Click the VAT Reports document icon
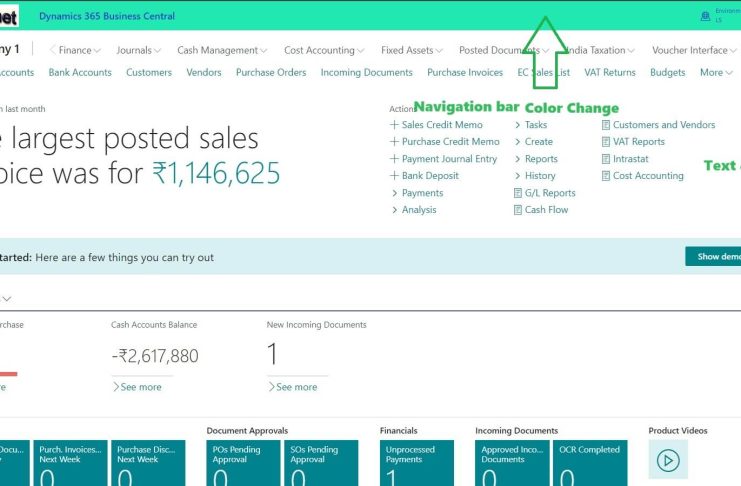Image resolution: width=741 pixels, height=486 pixels. click(605, 142)
